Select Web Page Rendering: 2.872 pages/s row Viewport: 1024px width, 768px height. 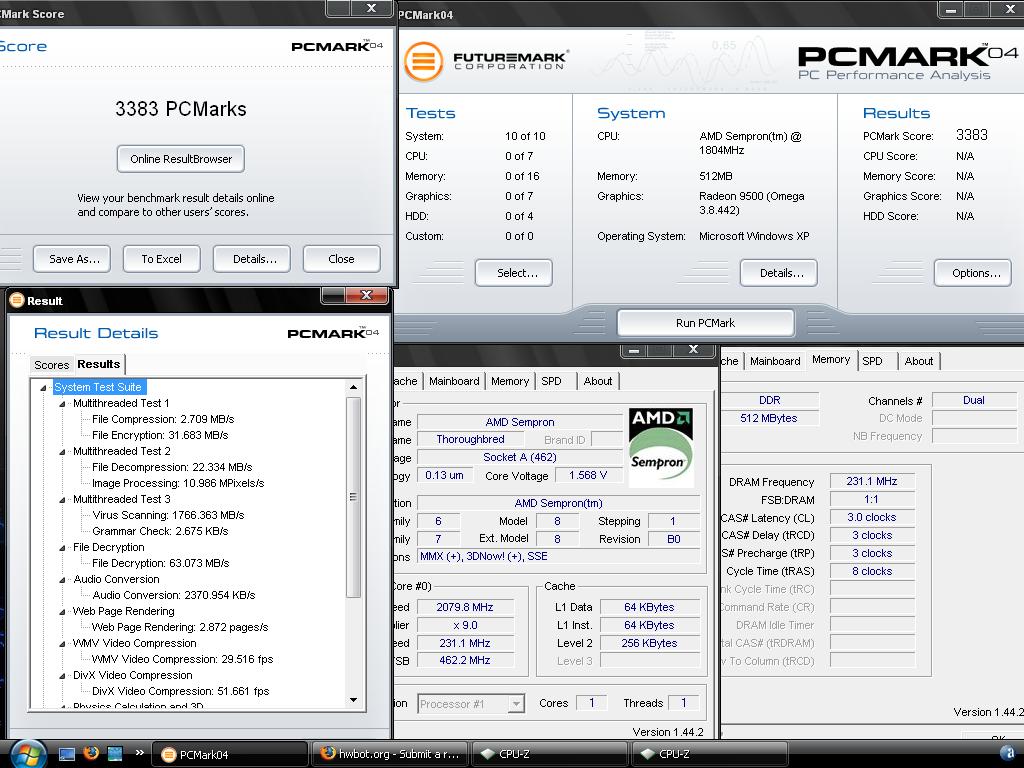coord(180,627)
